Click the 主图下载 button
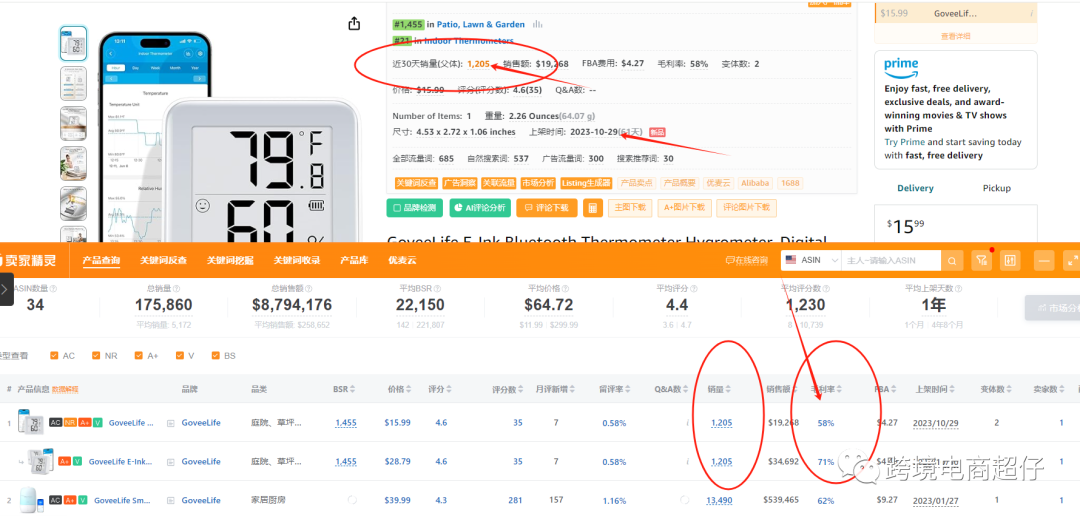1080x516 pixels. click(630, 207)
